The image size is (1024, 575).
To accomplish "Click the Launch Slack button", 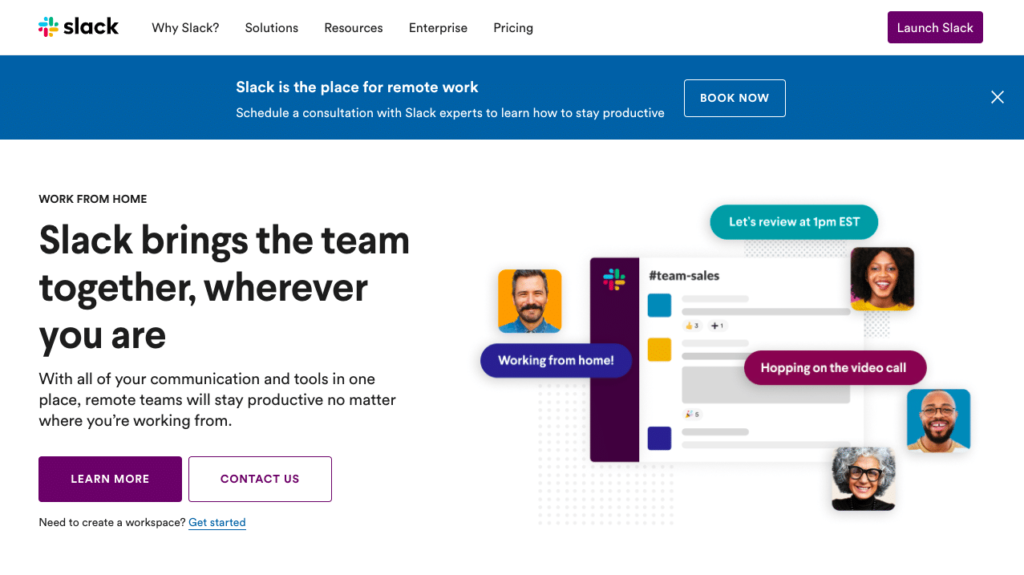I will (x=935, y=27).
